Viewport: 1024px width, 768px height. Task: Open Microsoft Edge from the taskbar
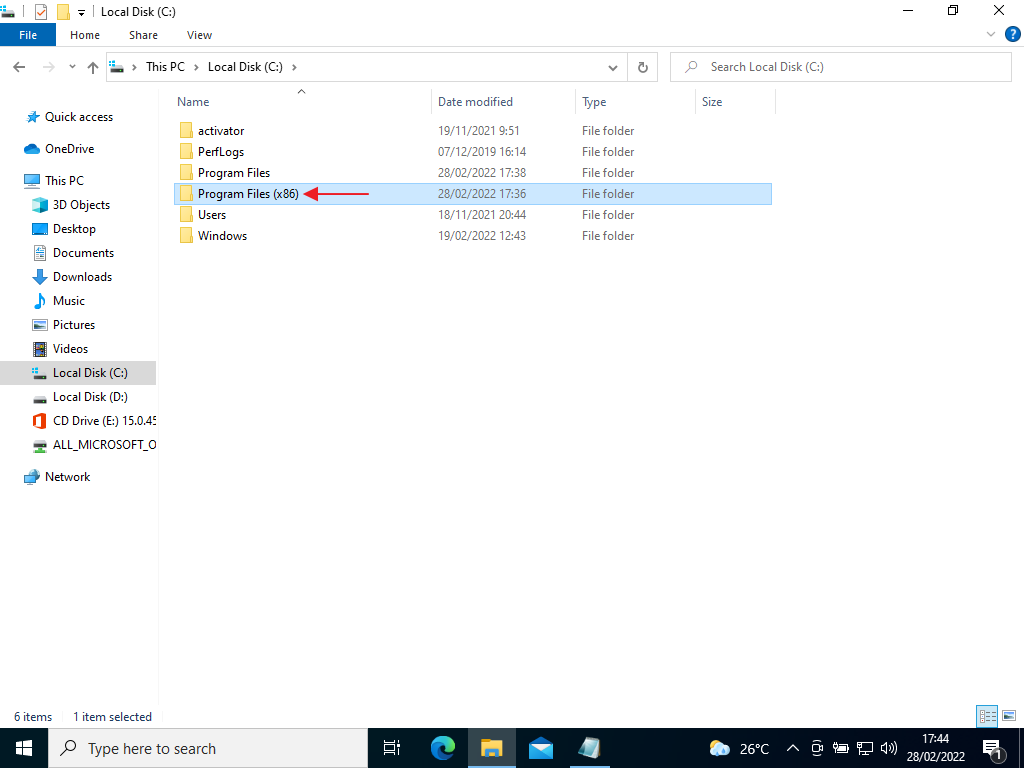442,747
